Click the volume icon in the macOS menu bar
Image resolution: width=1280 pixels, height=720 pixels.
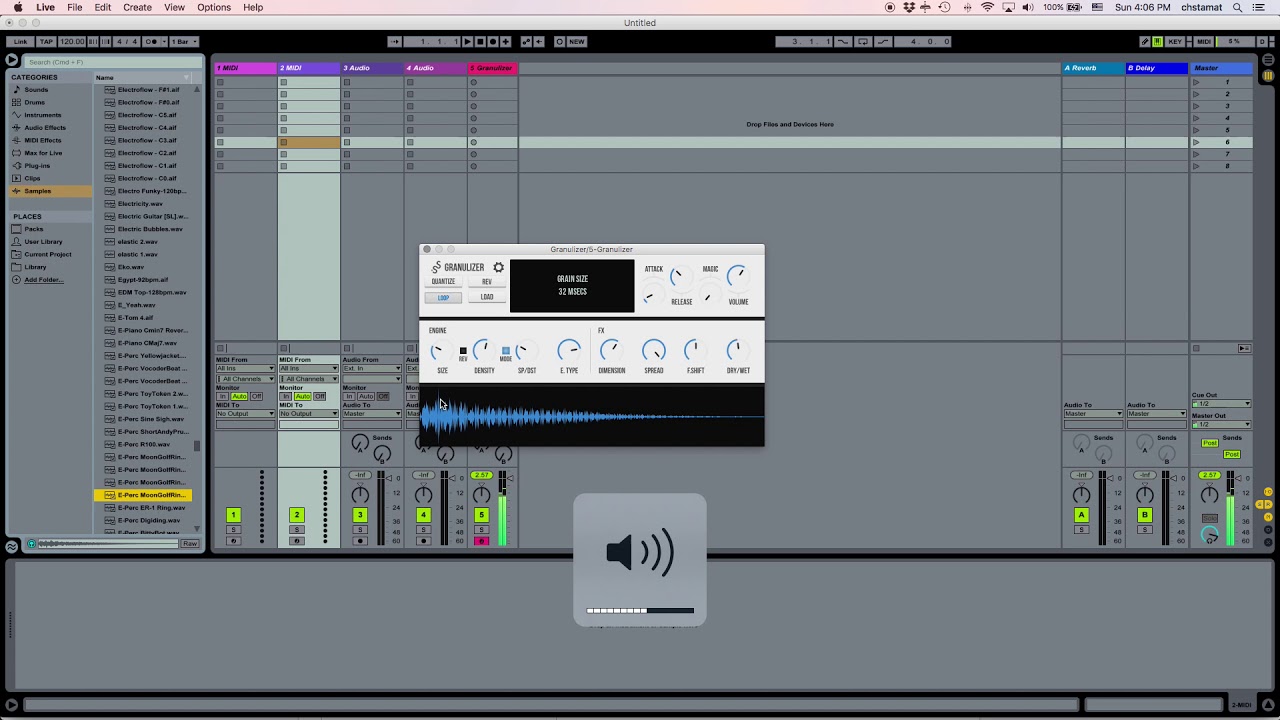[x=1027, y=7]
